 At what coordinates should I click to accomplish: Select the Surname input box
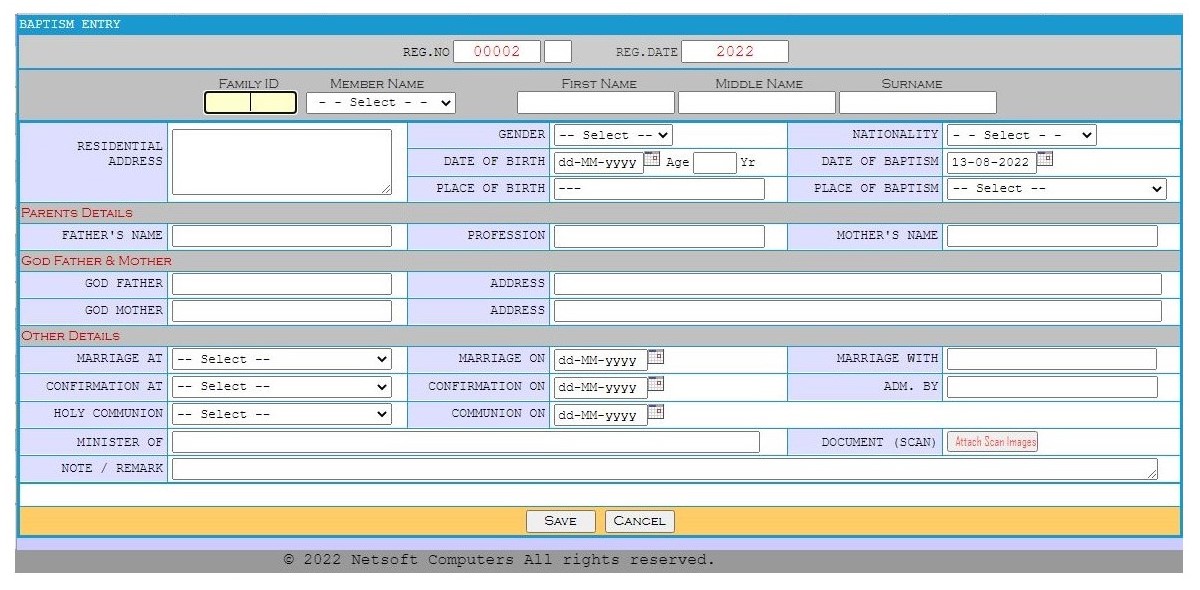(x=917, y=103)
